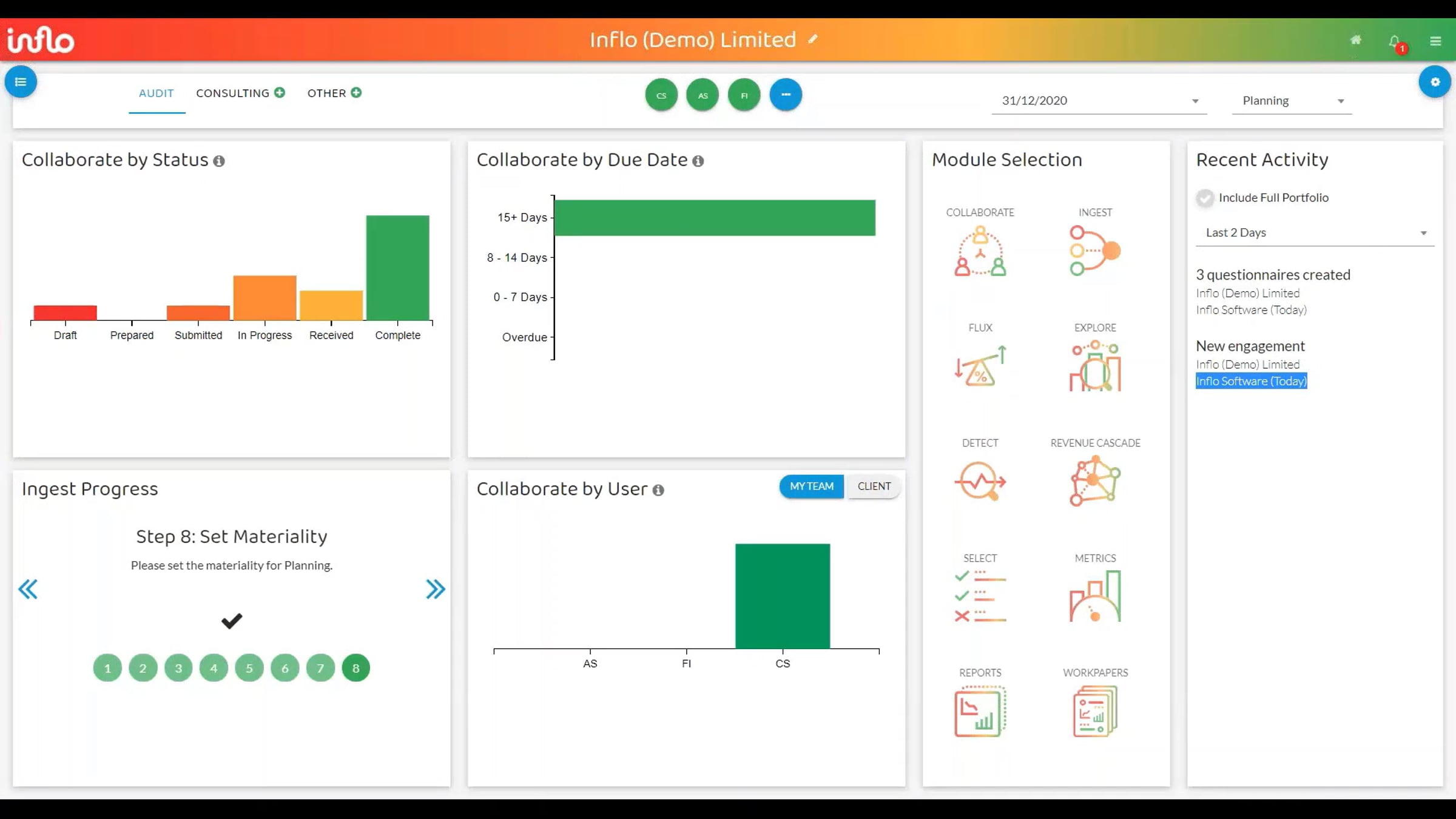Launch the Flux module
Image resolution: width=1456 pixels, height=819 pixels.
click(980, 366)
